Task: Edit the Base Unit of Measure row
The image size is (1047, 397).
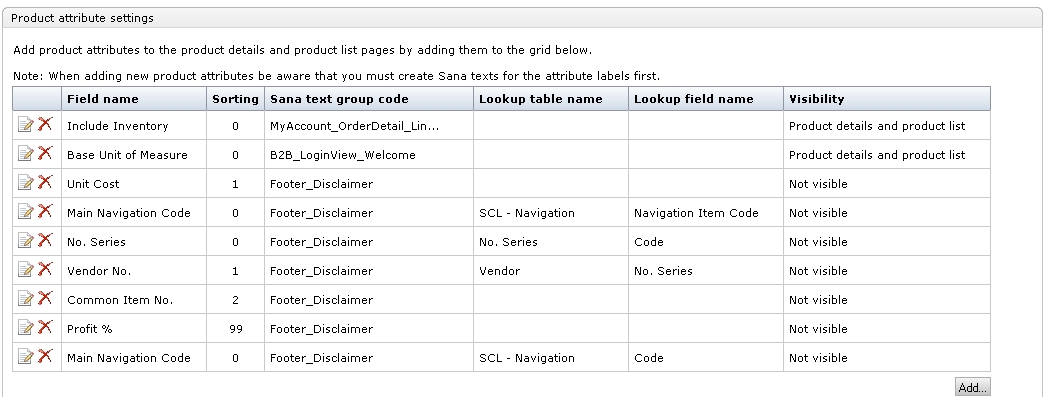Action: tap(25, 154)
